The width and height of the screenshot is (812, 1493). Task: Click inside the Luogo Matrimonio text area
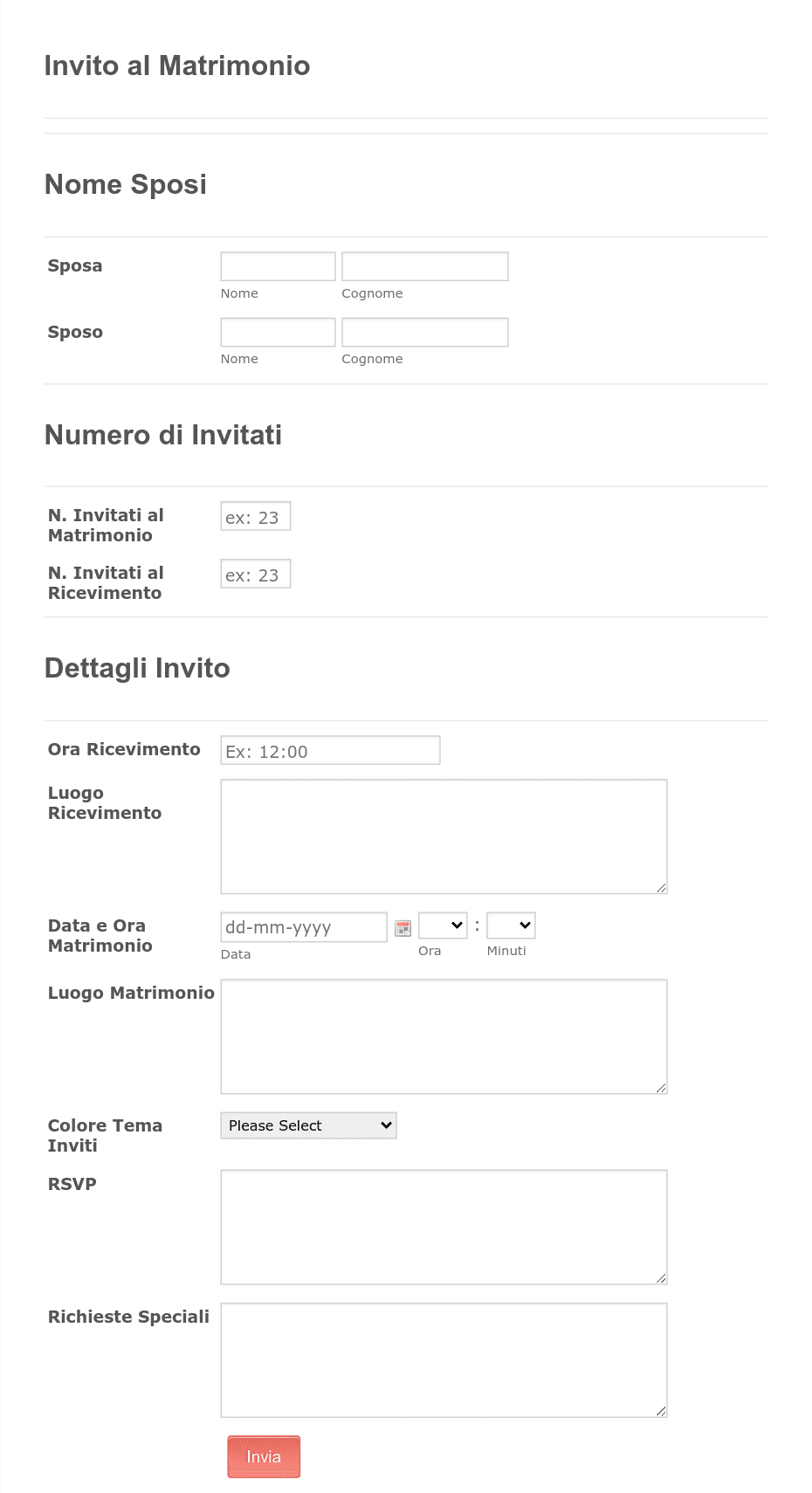tap(443, 1035)
